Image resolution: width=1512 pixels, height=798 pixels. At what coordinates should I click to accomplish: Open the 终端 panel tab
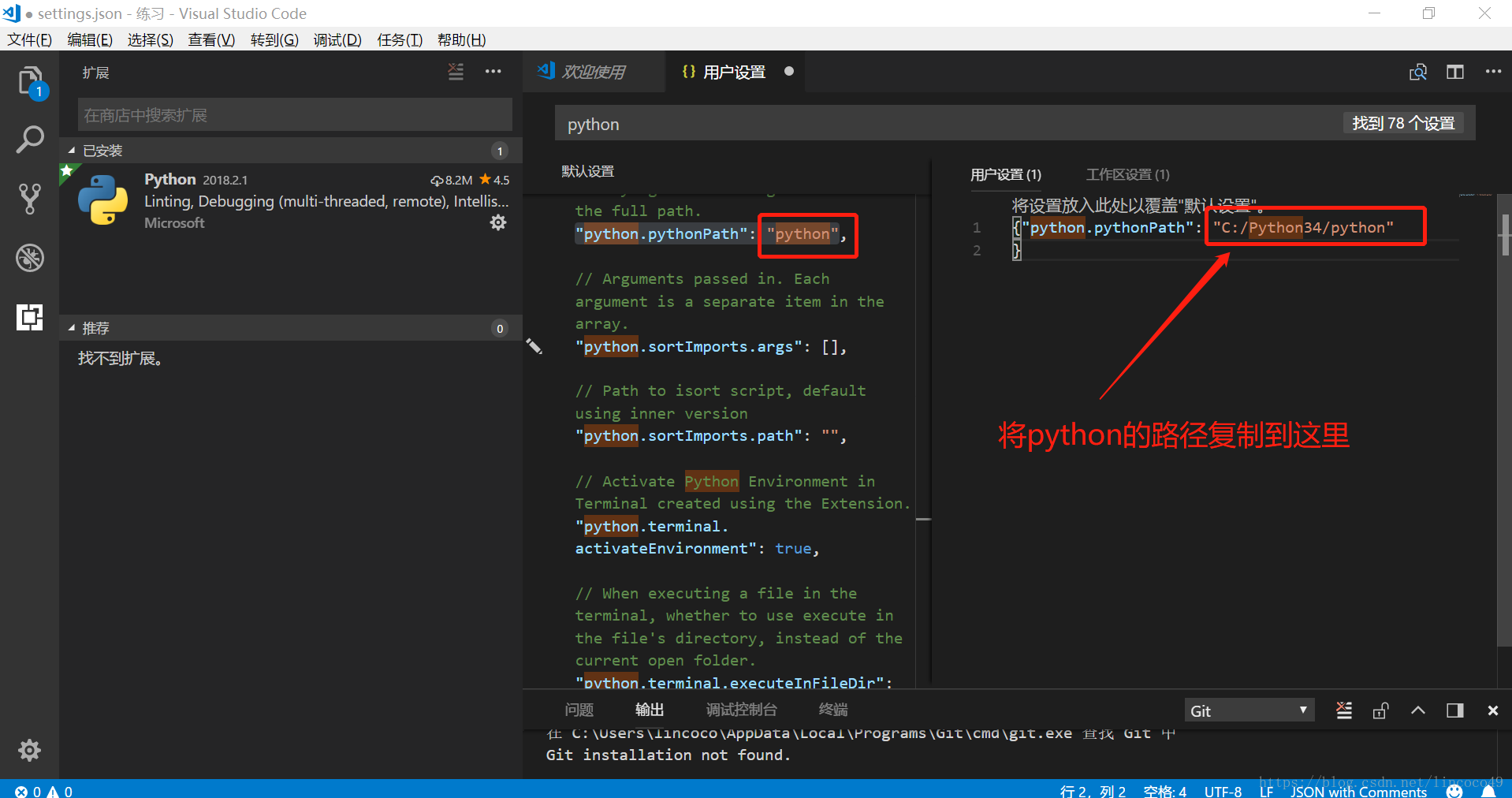tap(833, 710)
